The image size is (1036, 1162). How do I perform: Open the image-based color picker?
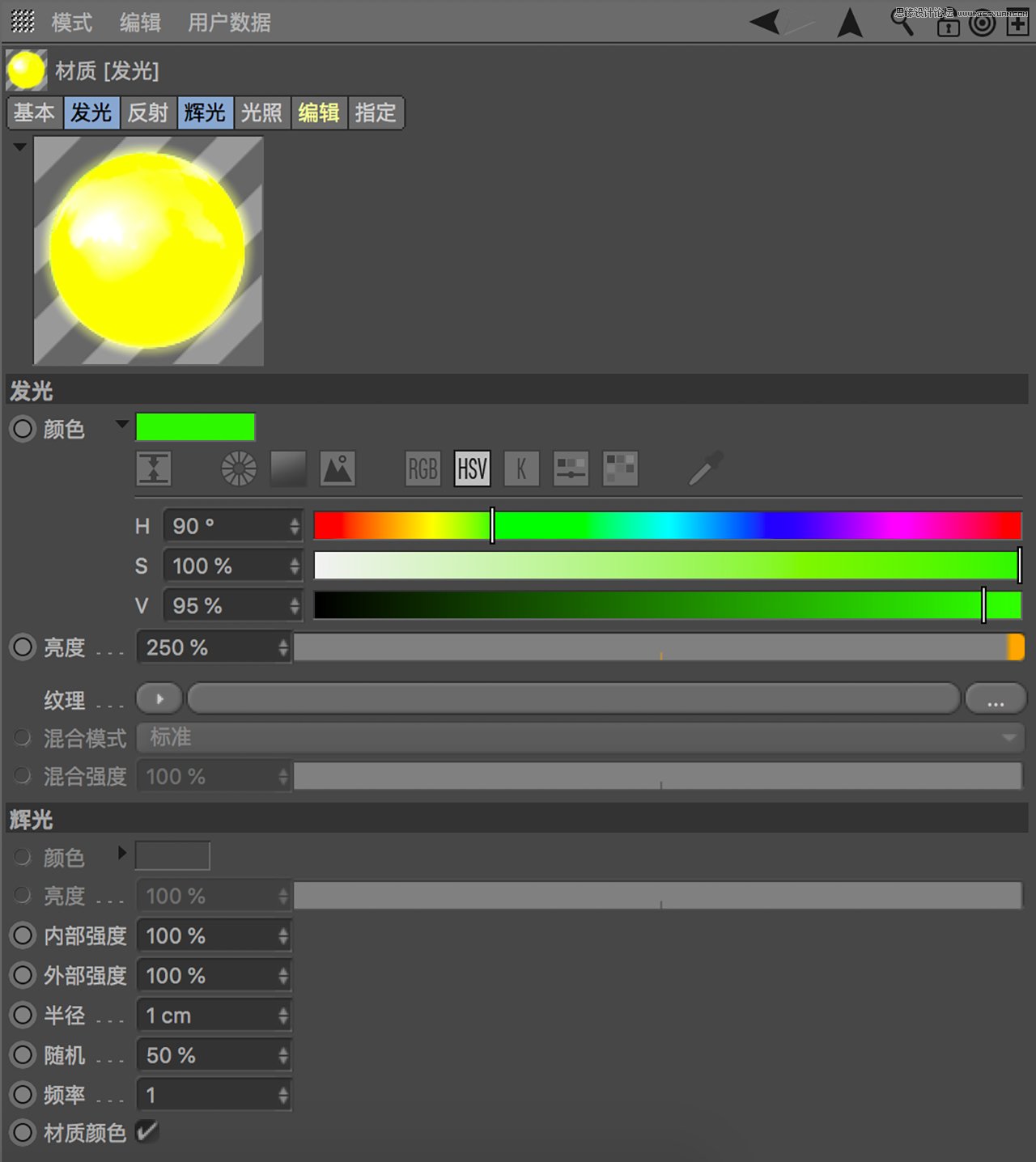pyautogui.click(x=338, y=469)
